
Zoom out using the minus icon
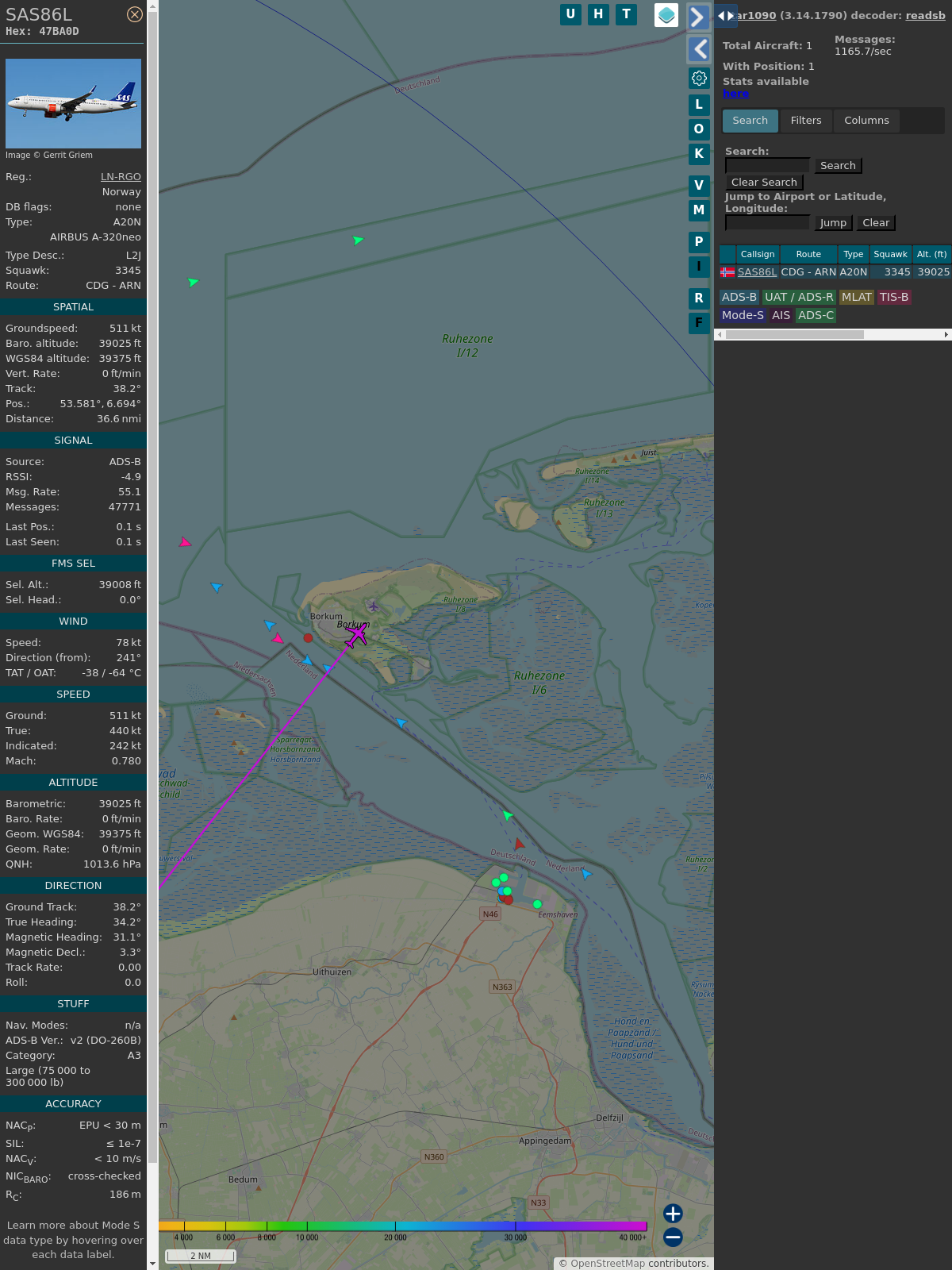(x=673, y=1237)
